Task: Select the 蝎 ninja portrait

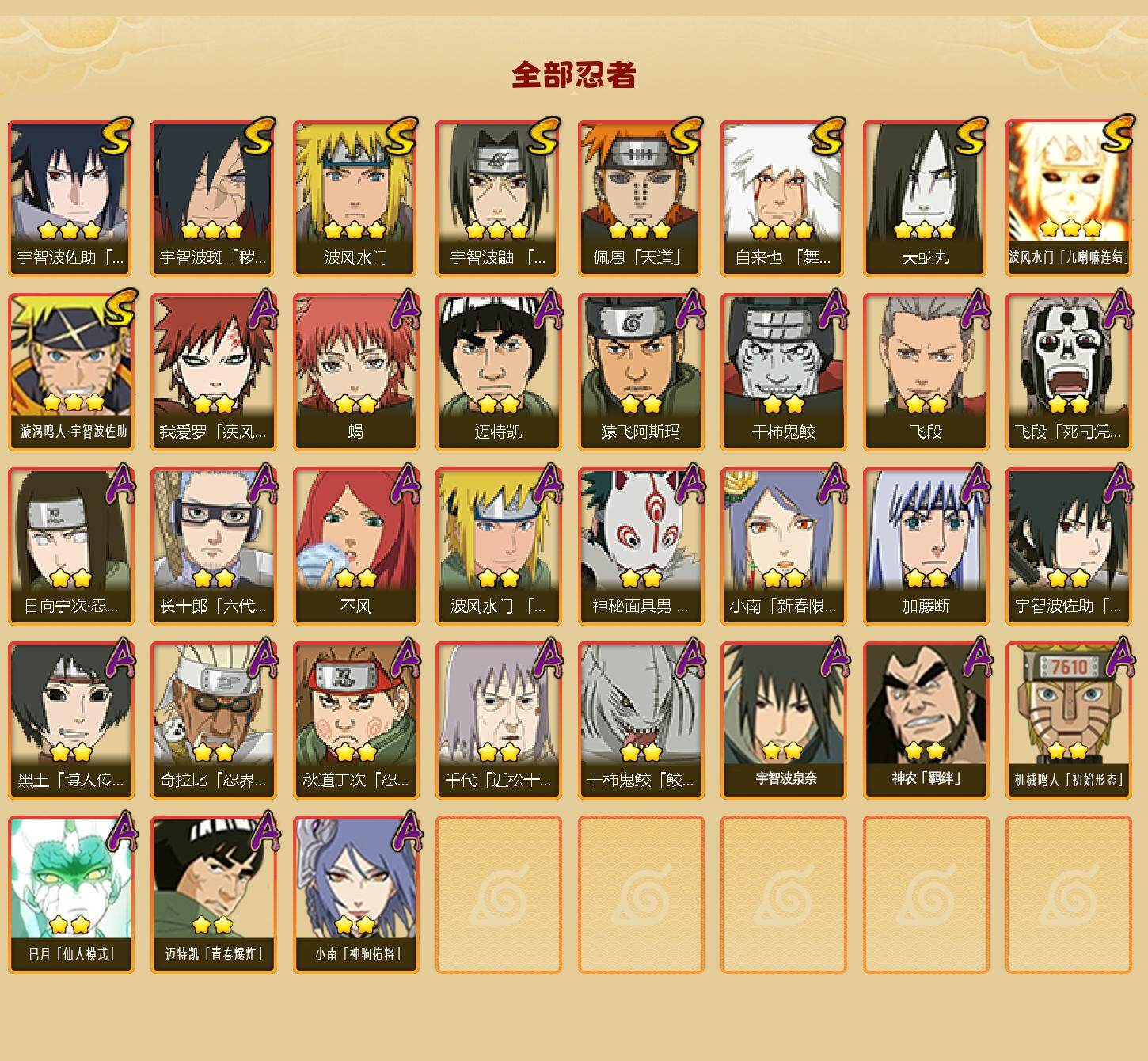Action: pos(355,372)
